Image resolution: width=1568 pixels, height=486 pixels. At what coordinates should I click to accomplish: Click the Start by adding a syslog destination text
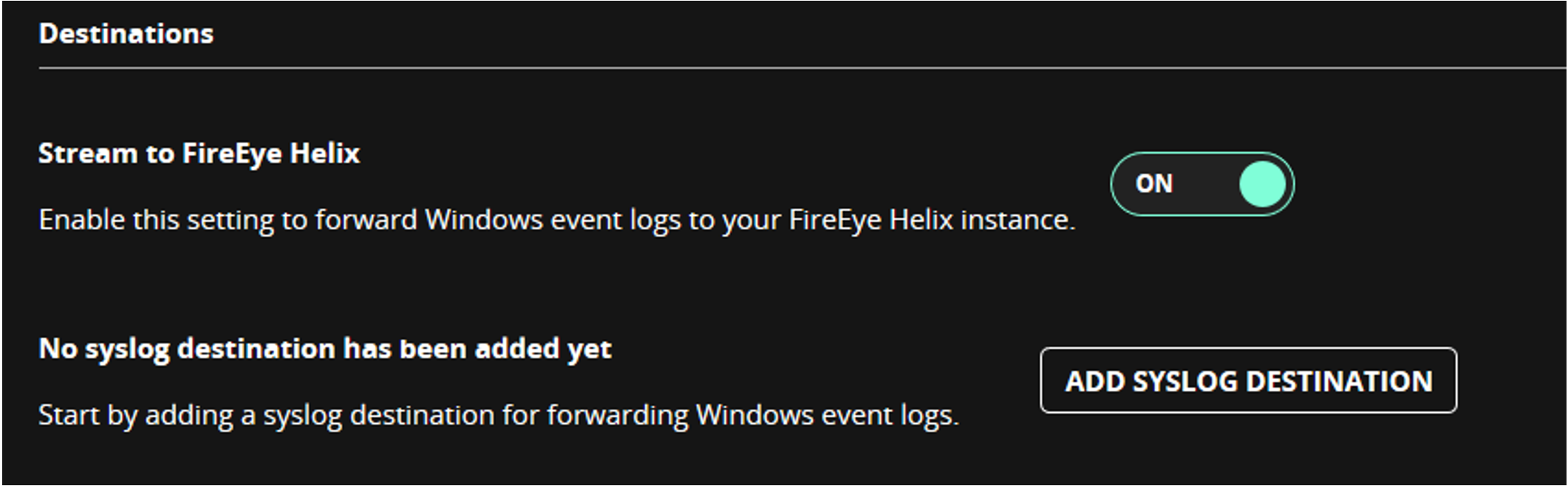(499, 415)
